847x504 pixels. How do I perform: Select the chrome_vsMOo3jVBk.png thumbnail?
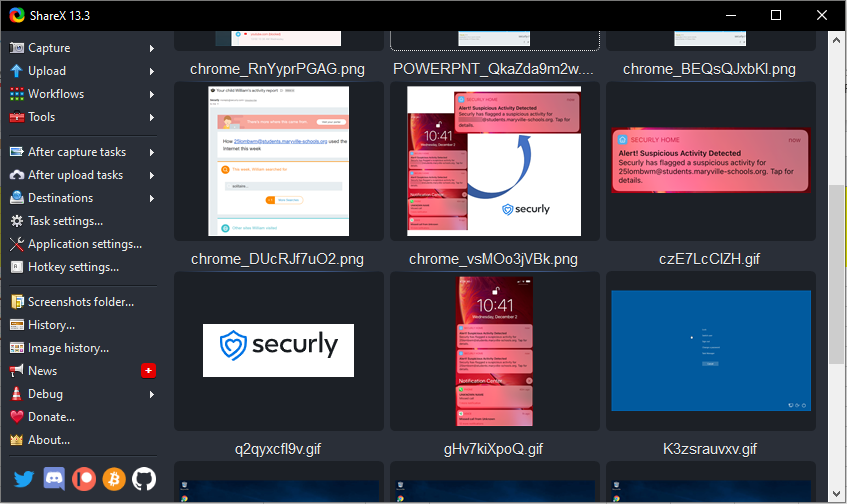[x=494, y=161]
